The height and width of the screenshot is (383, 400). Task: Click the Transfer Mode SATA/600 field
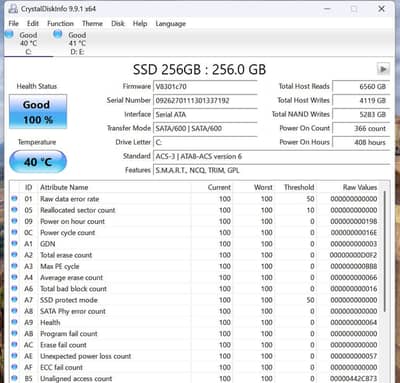205,128
